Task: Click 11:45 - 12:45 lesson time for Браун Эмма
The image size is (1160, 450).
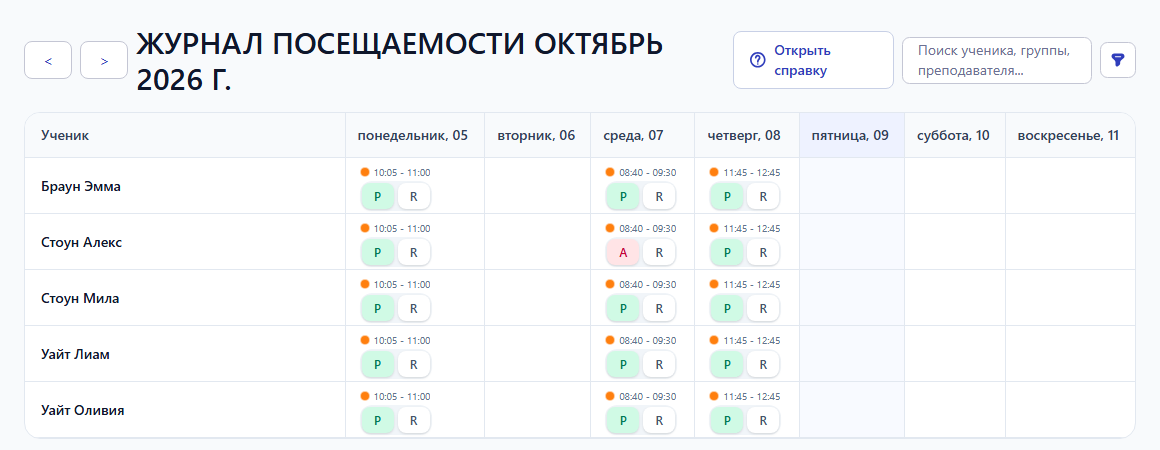Action: coord(752,172)
